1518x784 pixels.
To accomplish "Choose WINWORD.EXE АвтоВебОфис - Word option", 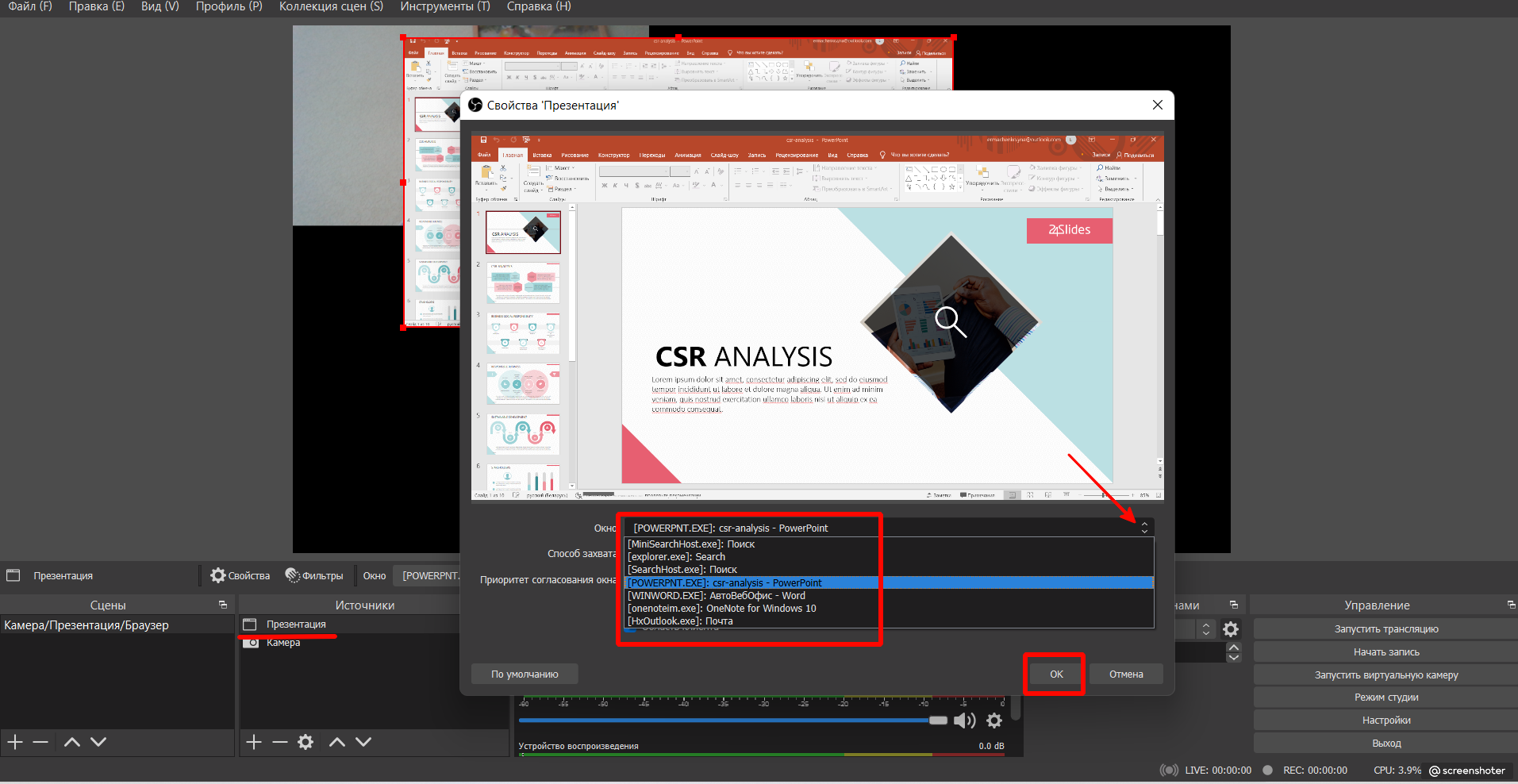I will tap(716, 596).
